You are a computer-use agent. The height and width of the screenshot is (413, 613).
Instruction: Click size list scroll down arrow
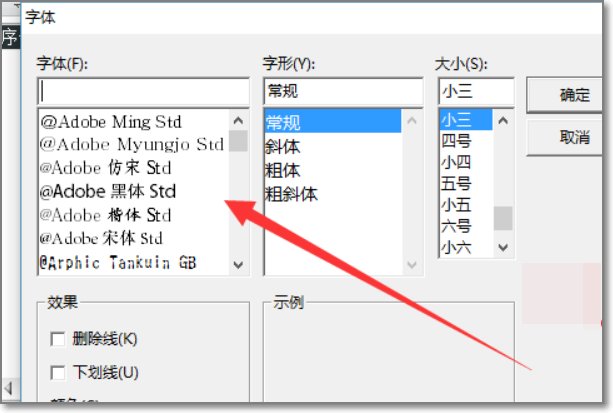(503, 247)
